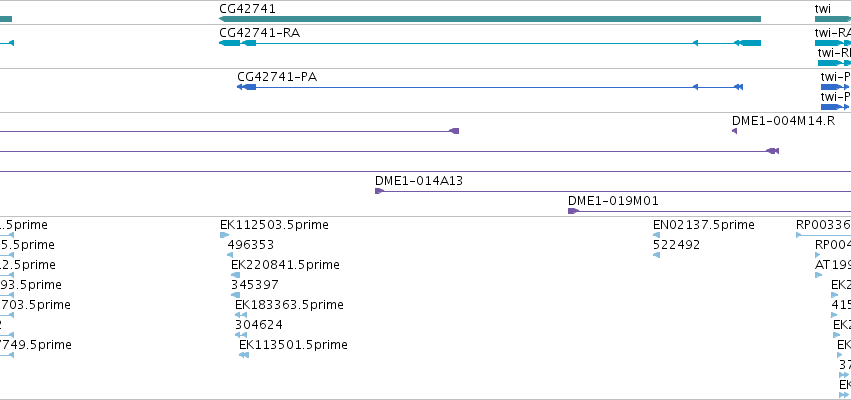The width and height of the screenshot is (851, 400).
Task: Select the DME1-019M01 clone start marker
Action: click(x=573, y=211)
